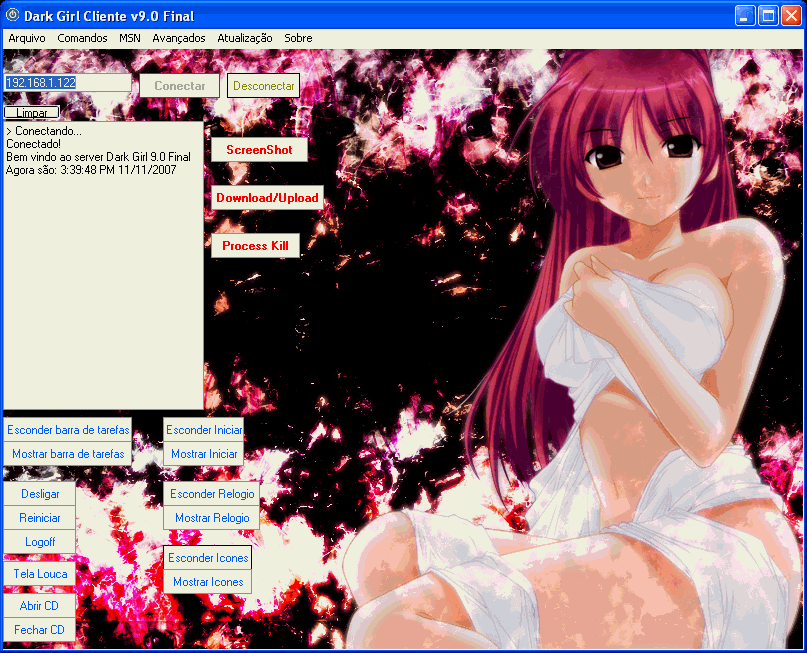Viewport: 807px width, 653px height.
Task: Capture a remote ScreenShot
Action: [x=258, y=149]
